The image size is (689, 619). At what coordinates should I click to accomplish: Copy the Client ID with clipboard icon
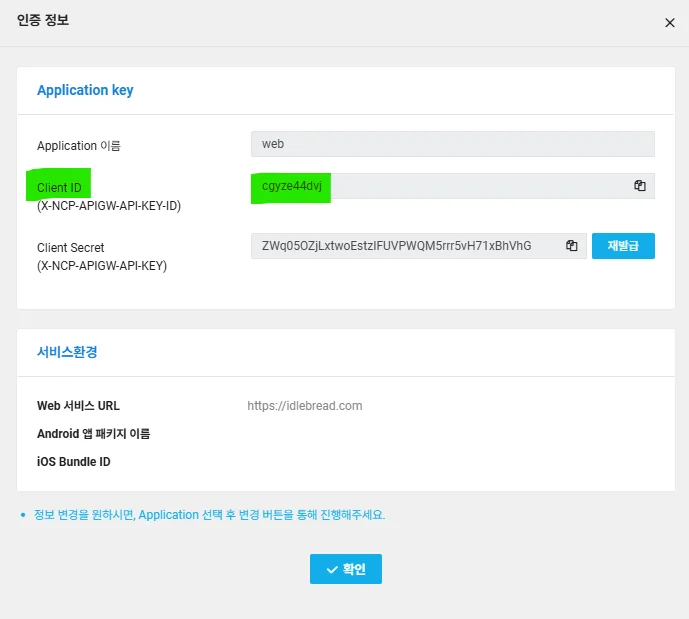[x=640, y=186]
